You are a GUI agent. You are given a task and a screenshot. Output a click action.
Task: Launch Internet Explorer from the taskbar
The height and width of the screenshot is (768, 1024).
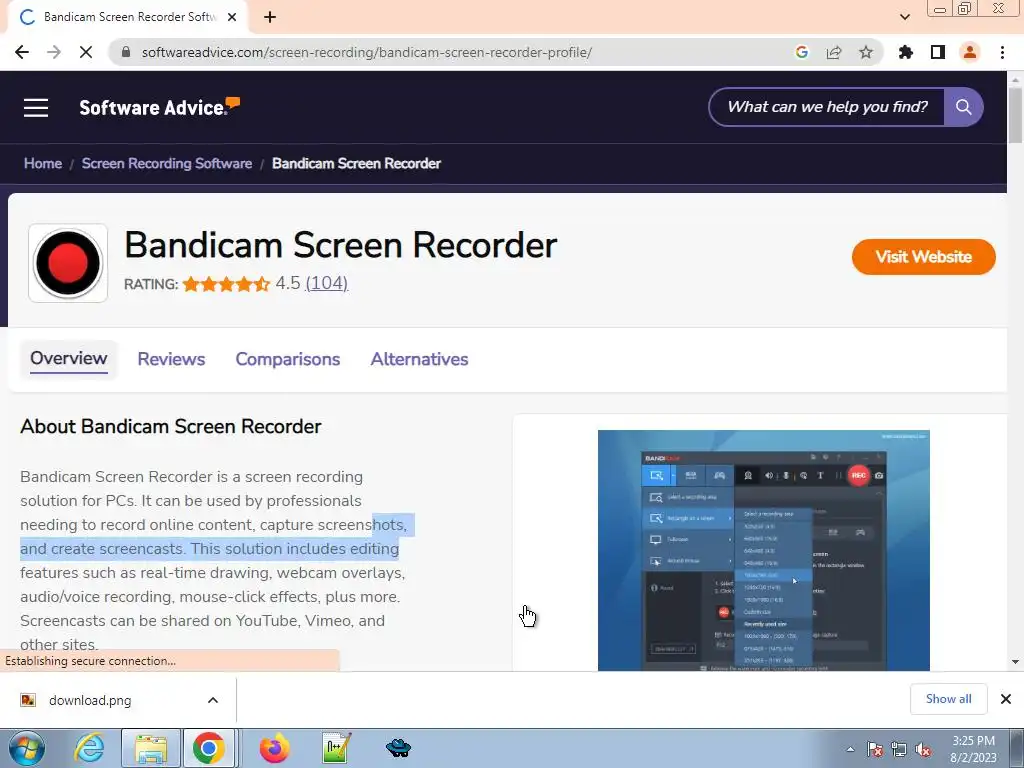tap(89, 748)
